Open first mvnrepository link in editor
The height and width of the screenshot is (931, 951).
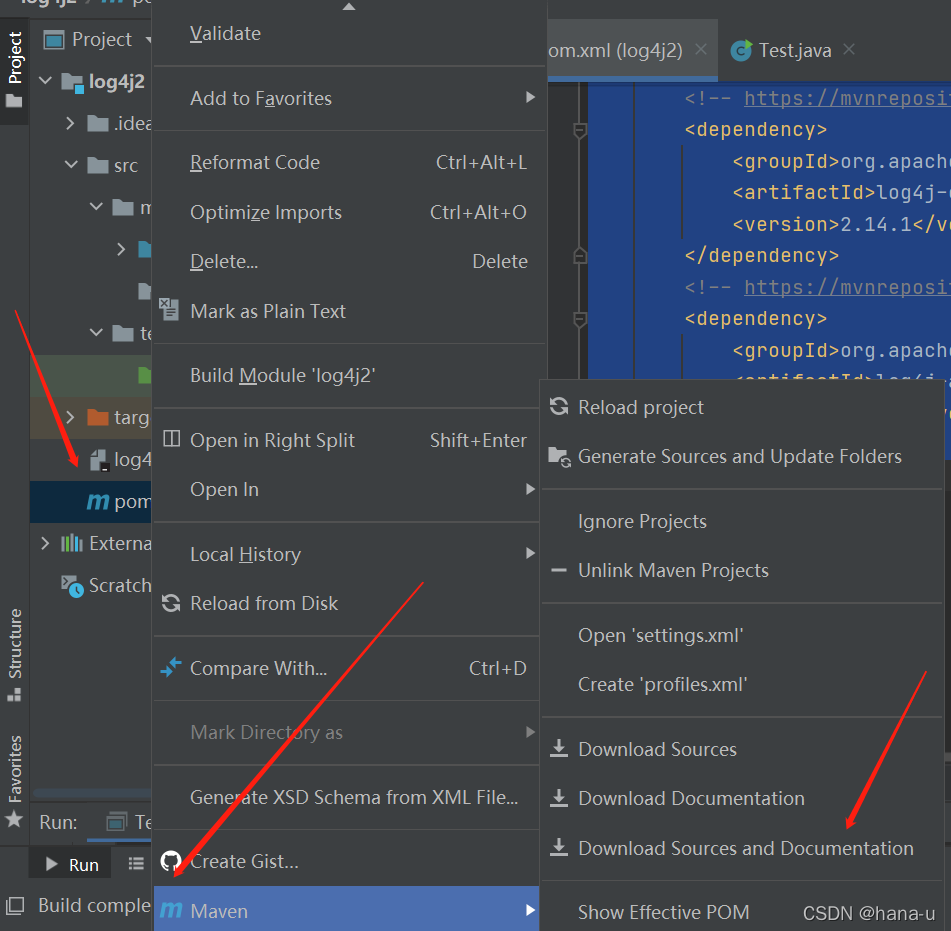847,98
